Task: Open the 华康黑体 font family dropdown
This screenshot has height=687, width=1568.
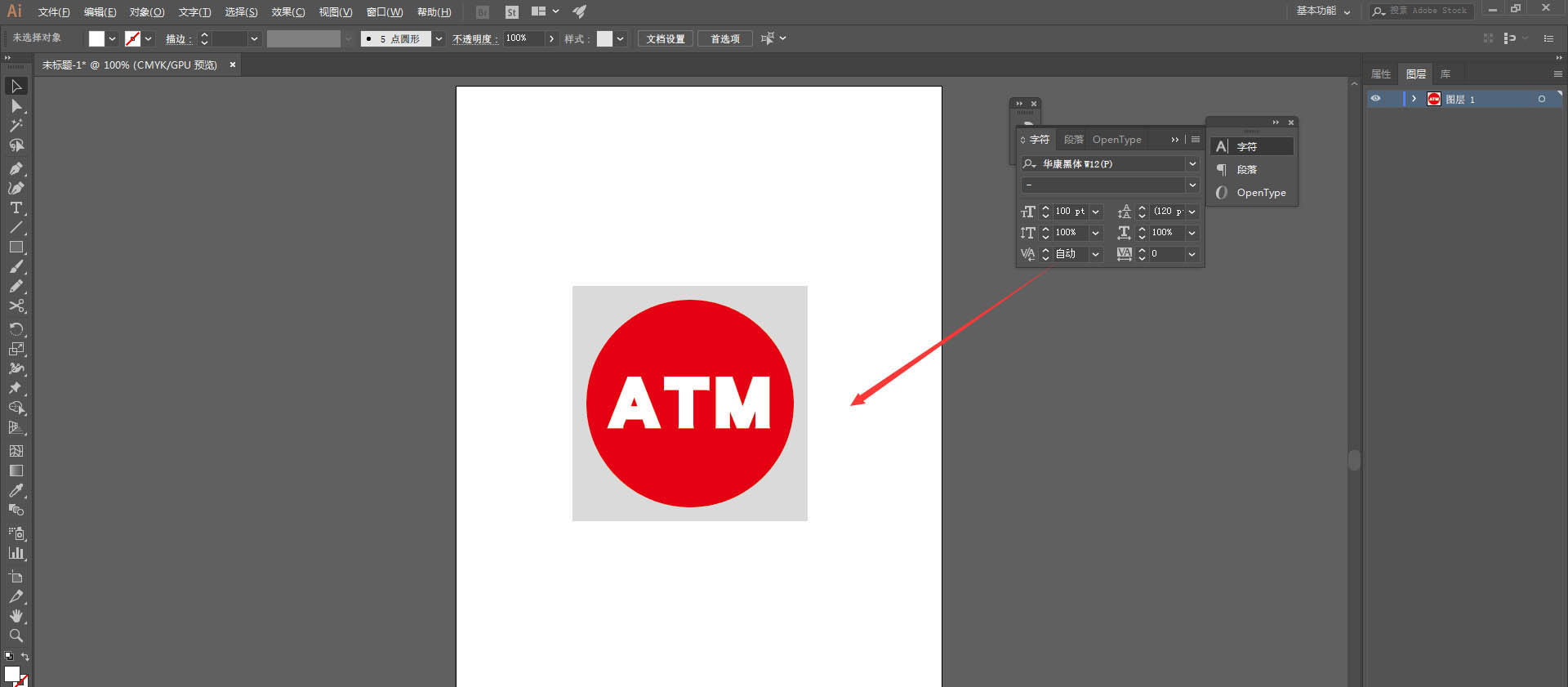Action: click(1192, 164)
